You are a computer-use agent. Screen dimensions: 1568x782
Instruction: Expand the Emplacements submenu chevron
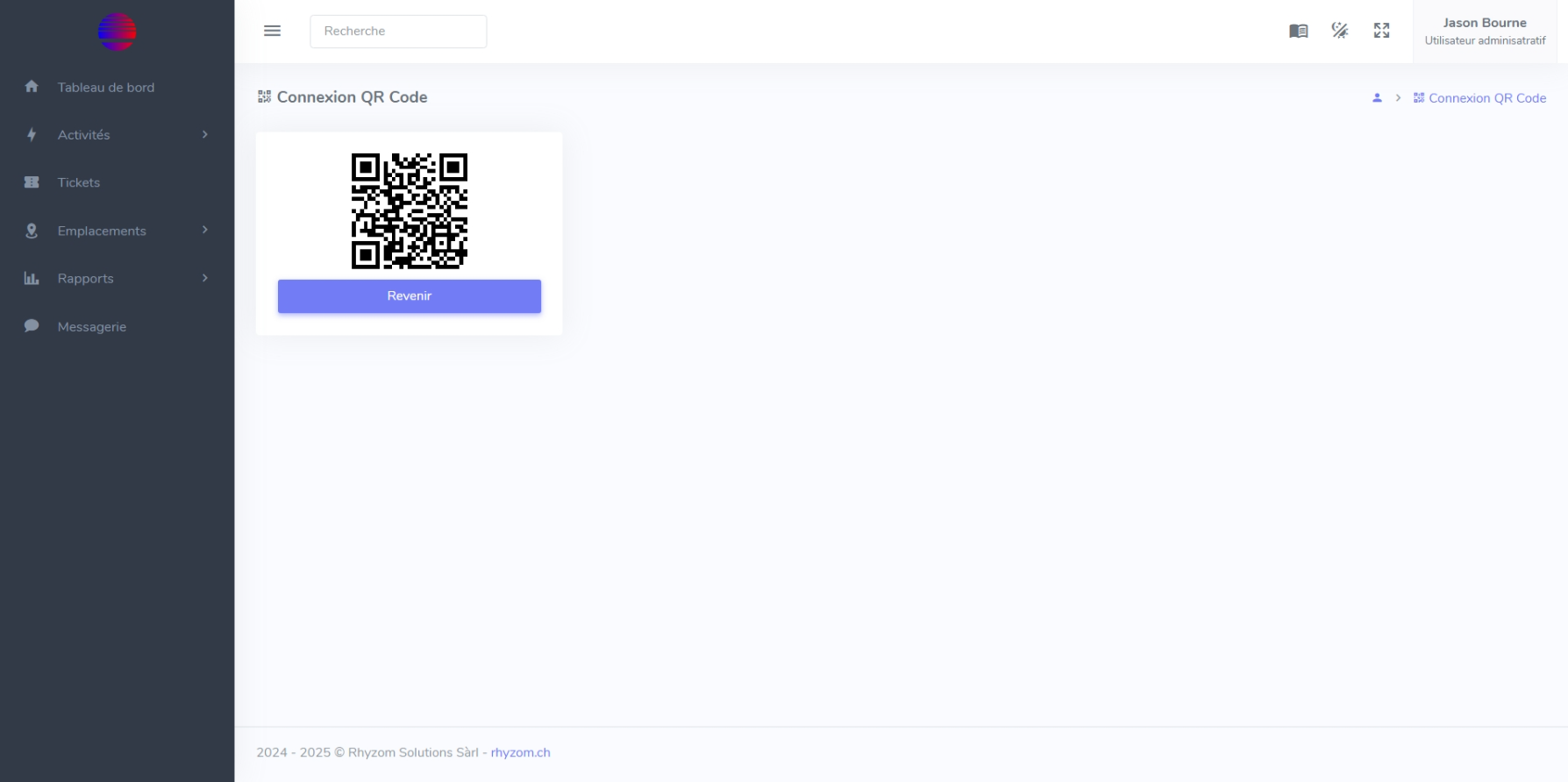pyautogui.click(x=205, y=230)
